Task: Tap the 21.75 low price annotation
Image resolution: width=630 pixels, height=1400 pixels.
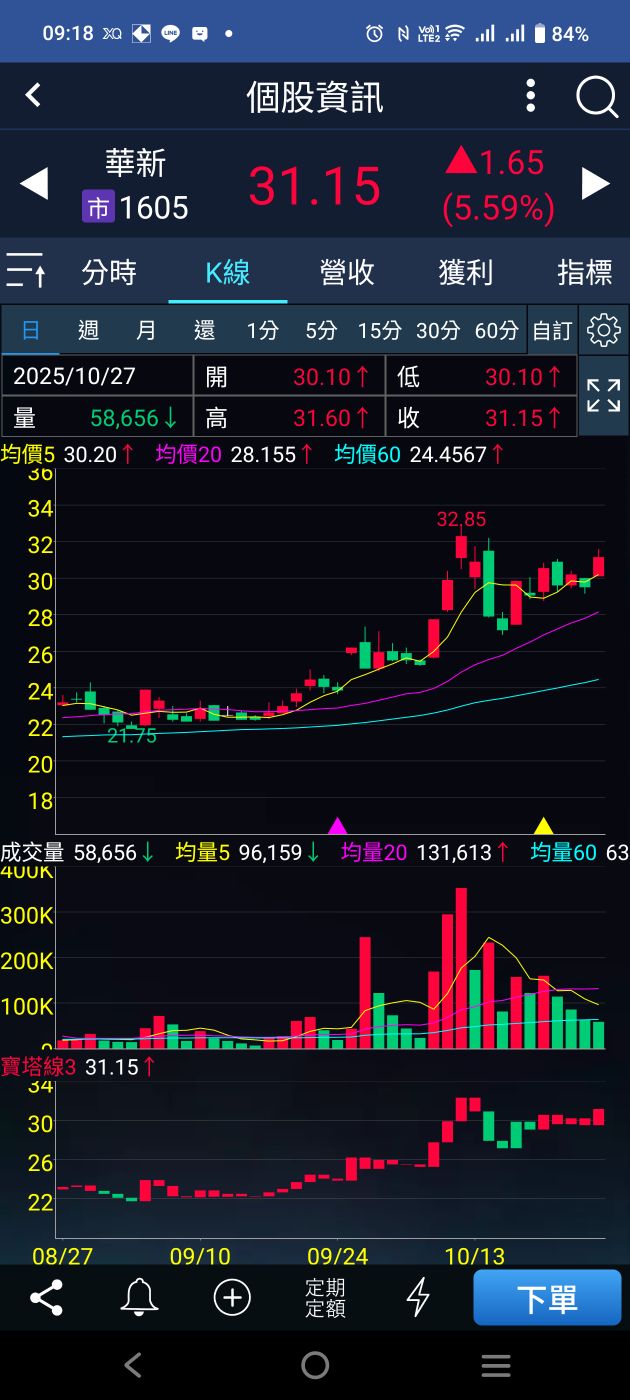Action: point(132,735)
